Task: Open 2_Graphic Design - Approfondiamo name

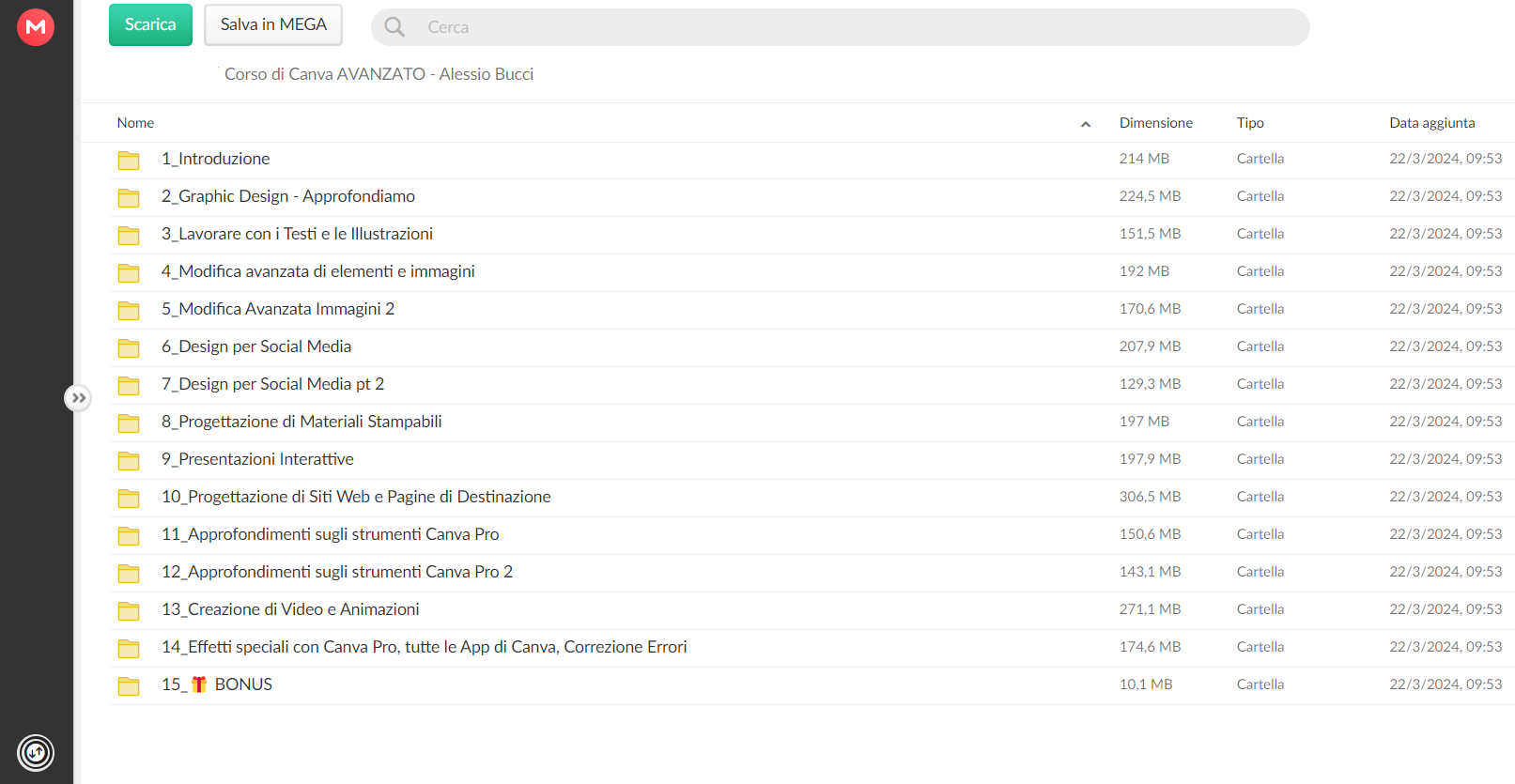Action: point(287,196)
